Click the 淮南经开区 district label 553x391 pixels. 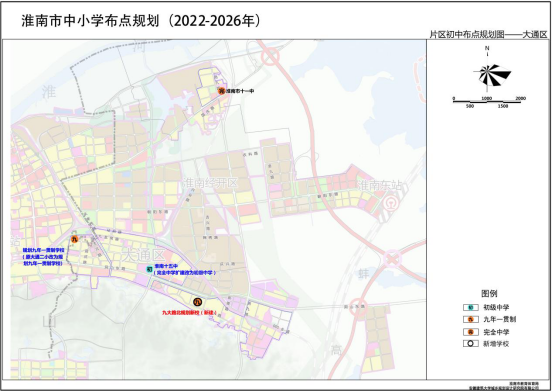(x=210, y=183)
